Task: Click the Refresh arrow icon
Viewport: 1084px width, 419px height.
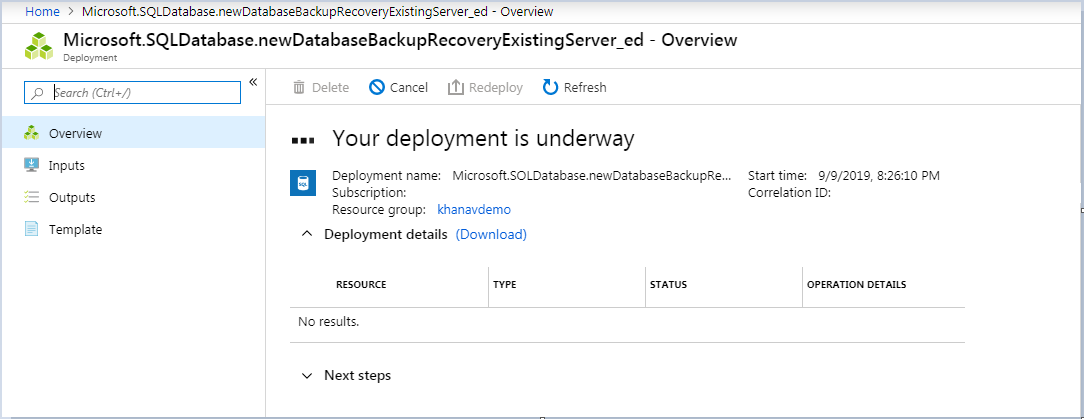Action: click(550, 88)
